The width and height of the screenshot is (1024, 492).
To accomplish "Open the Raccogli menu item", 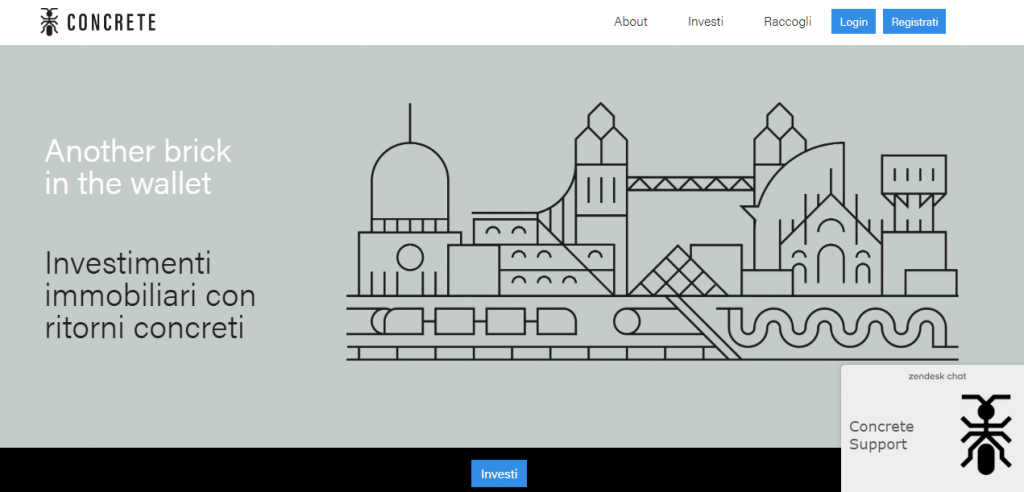I will [788, 22].
